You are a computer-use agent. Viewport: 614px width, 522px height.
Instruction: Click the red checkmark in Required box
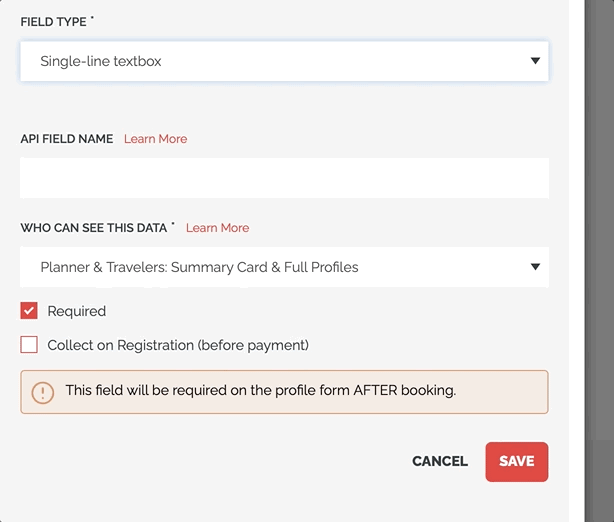(29, 311)
